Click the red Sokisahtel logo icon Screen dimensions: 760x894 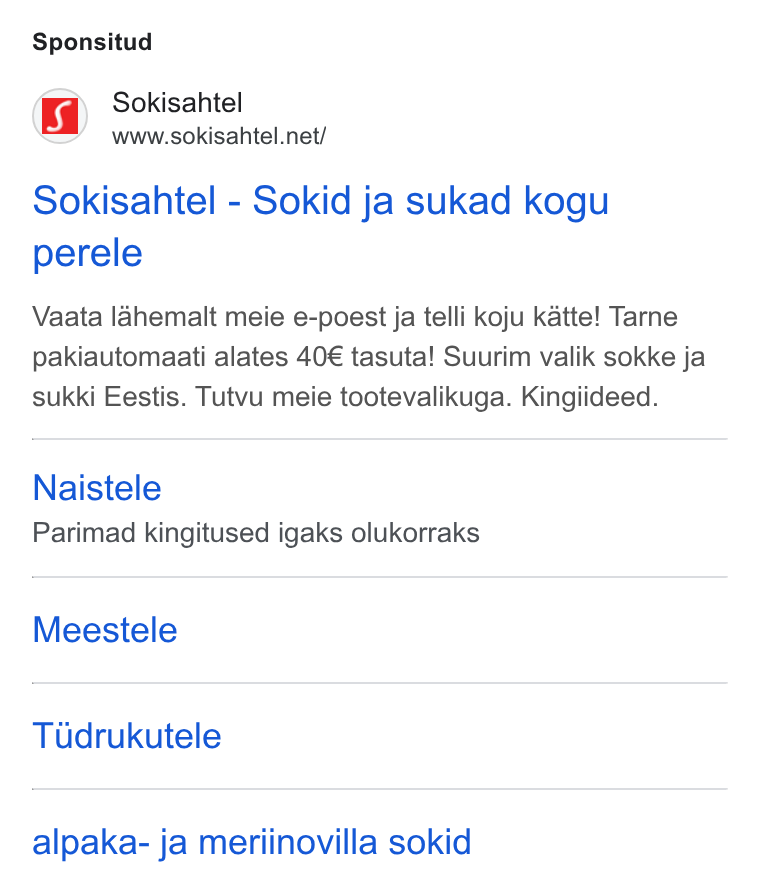point(60,116)
